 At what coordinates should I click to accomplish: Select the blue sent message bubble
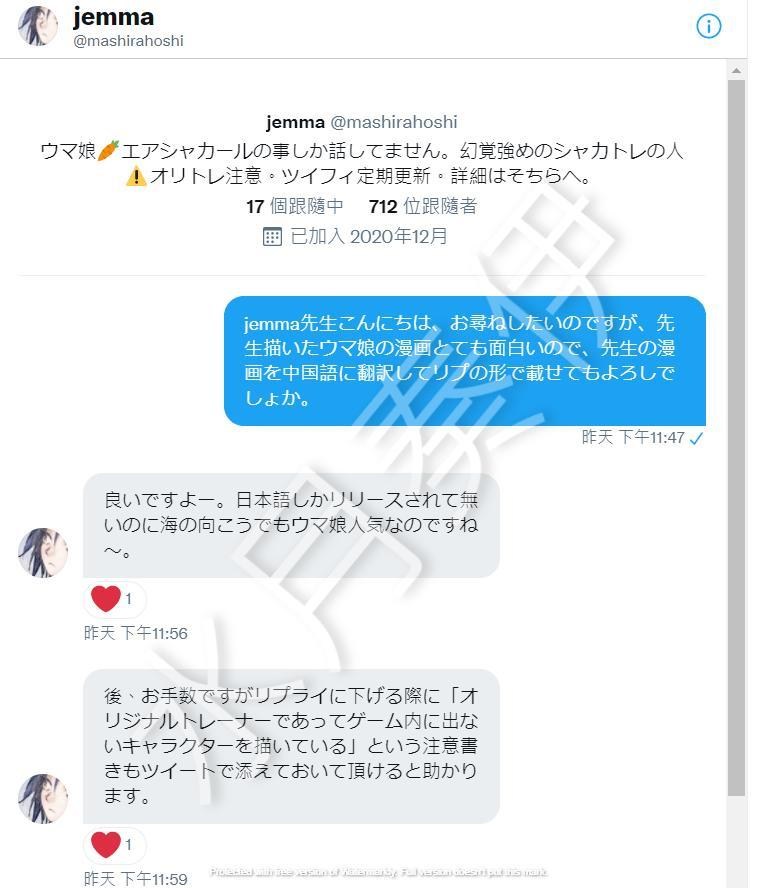point(465,361)
